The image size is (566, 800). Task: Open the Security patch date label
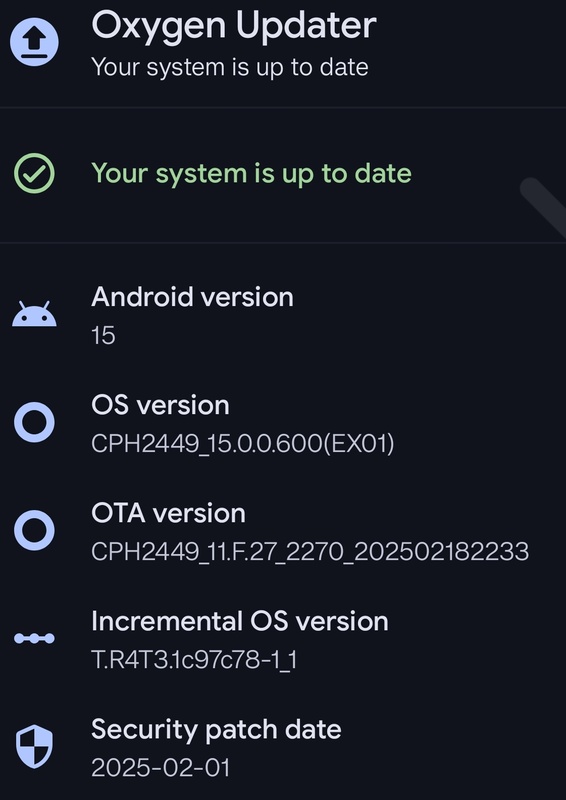(216, 730)
